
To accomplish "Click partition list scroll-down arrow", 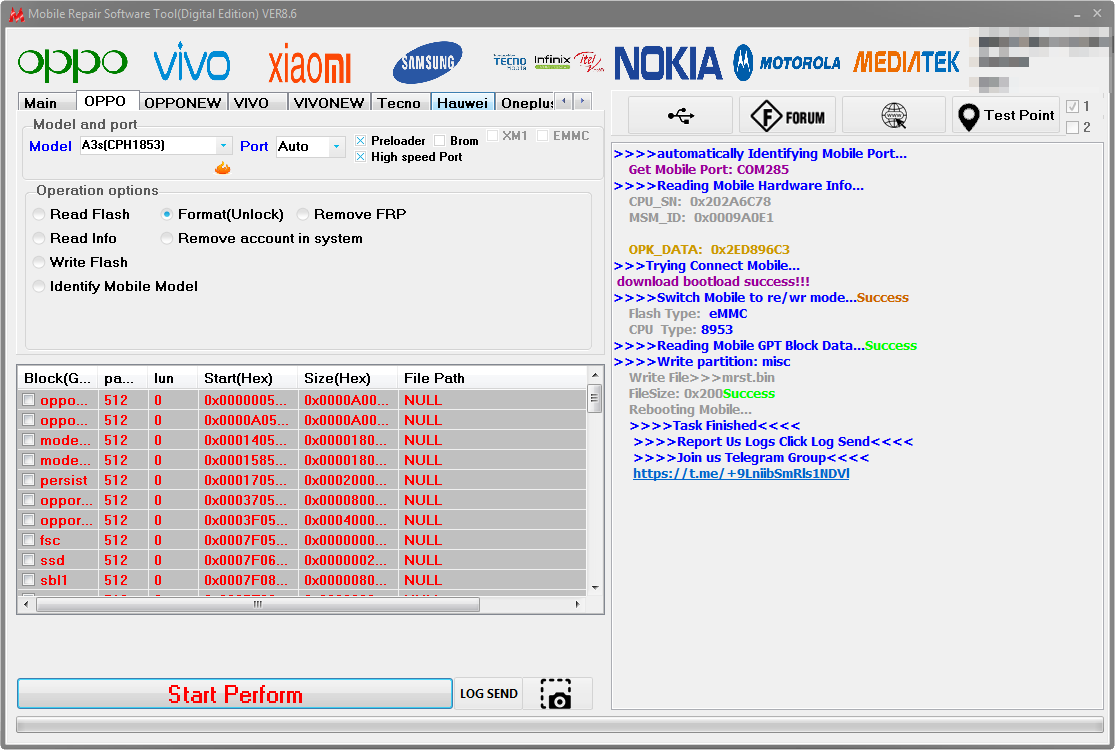I will pyautogui.click(x=595, y=588).
